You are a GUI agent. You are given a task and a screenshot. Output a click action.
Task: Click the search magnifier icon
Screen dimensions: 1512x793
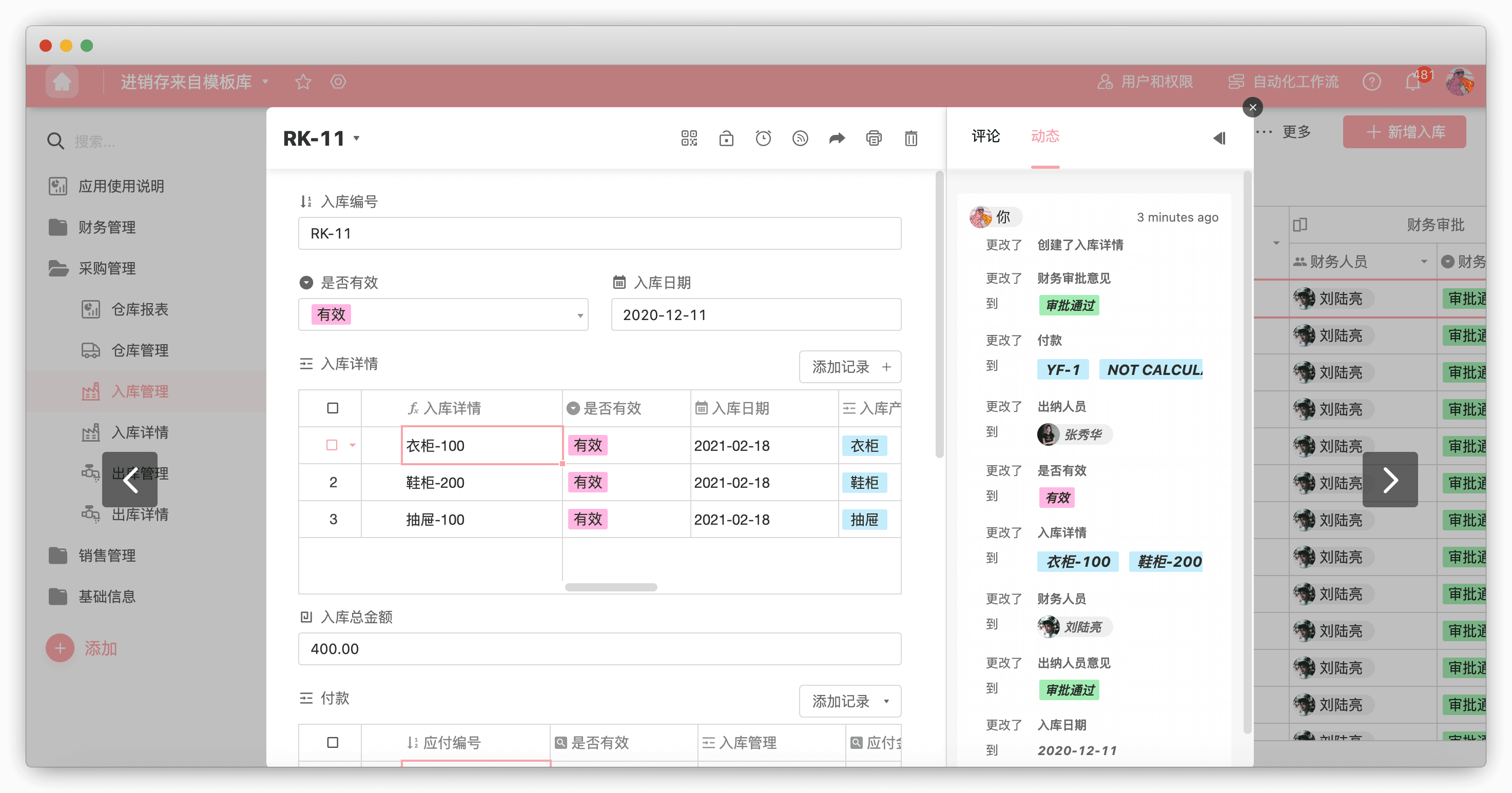coord(55,142)
